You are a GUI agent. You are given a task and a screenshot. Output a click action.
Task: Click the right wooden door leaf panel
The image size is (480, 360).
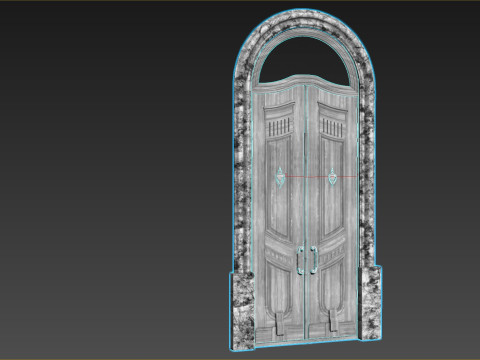(333, 213)
